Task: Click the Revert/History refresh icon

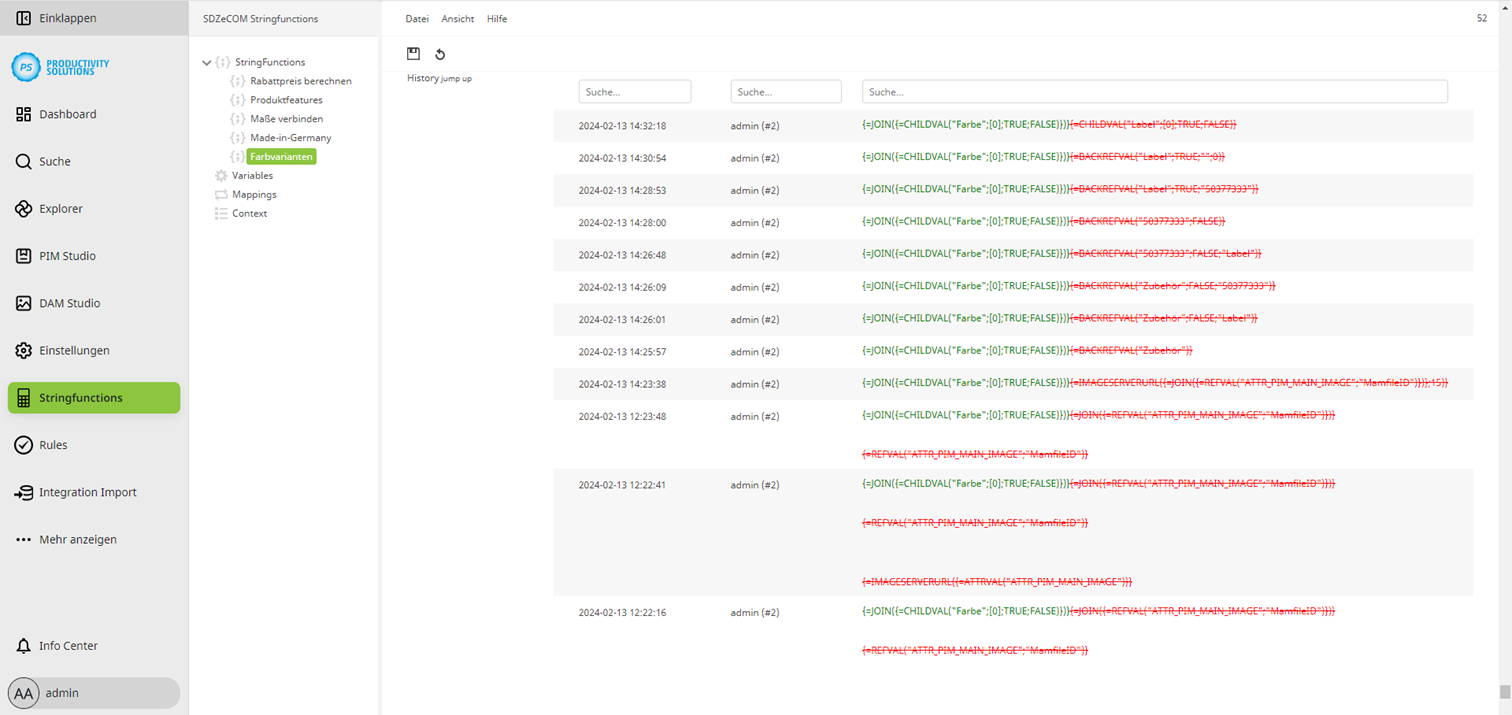Action: point(440,54)
